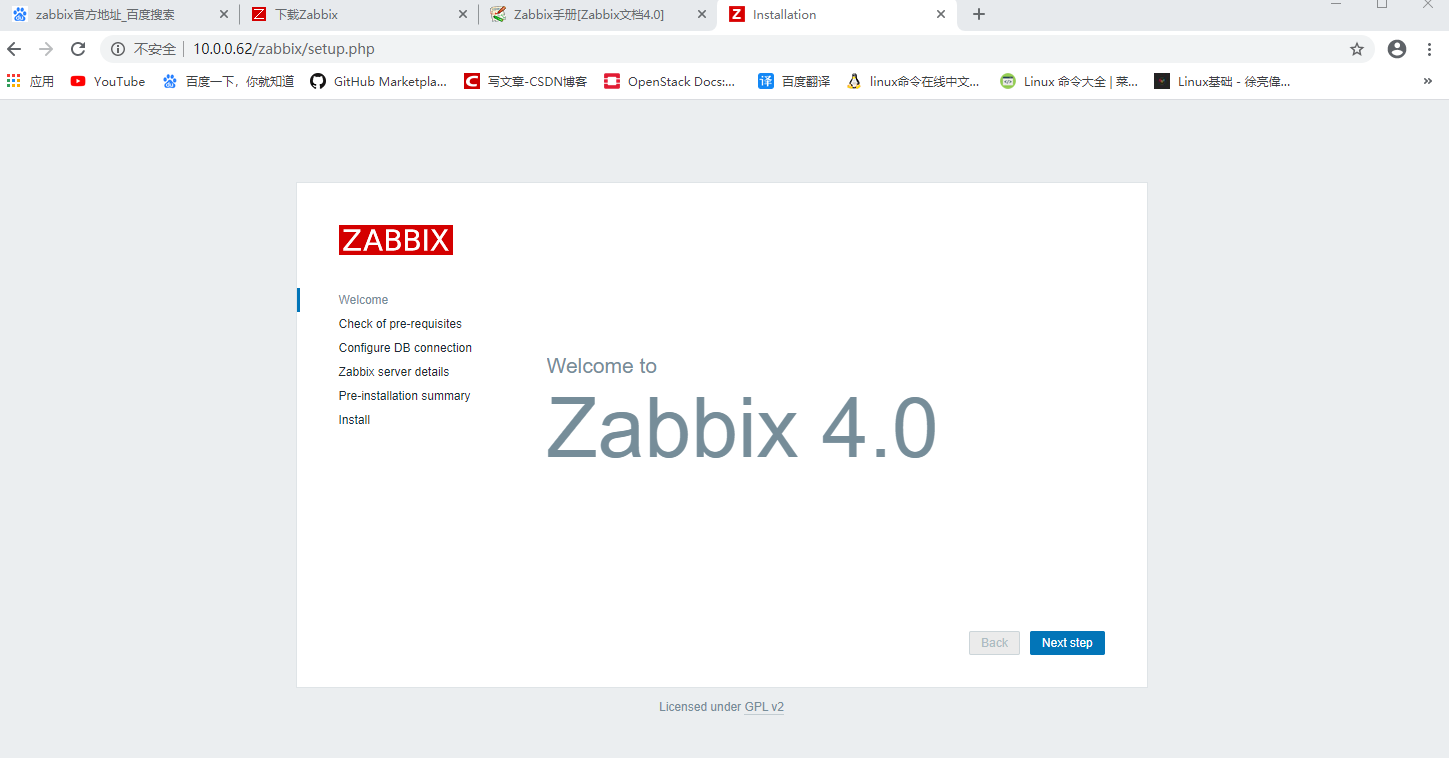Click the address bar URL field
Image resolution: width=1449 pixels, height=758 pixels.
(x=735, y=49)
